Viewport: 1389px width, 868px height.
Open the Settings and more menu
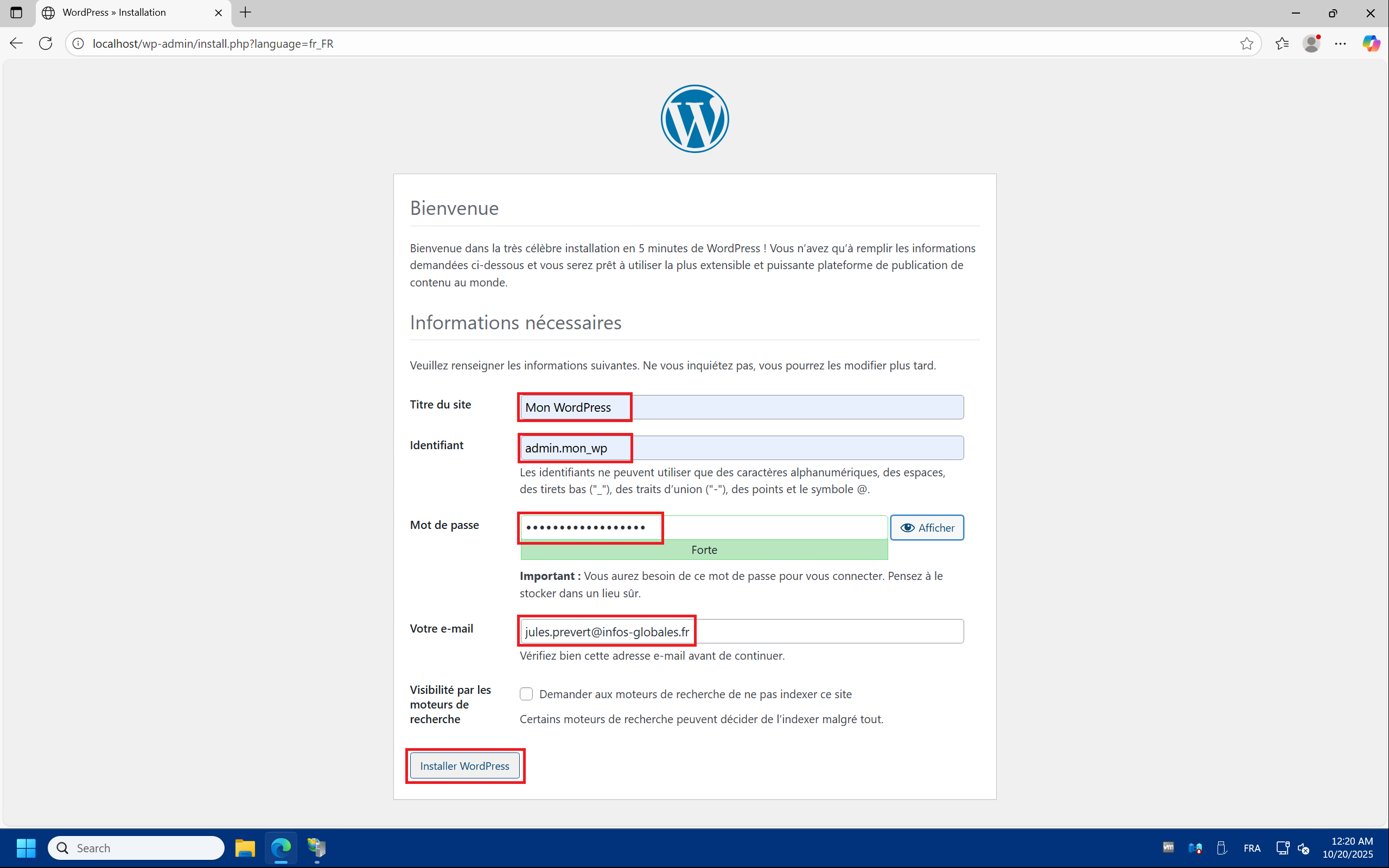click(x=1340, y=43)
